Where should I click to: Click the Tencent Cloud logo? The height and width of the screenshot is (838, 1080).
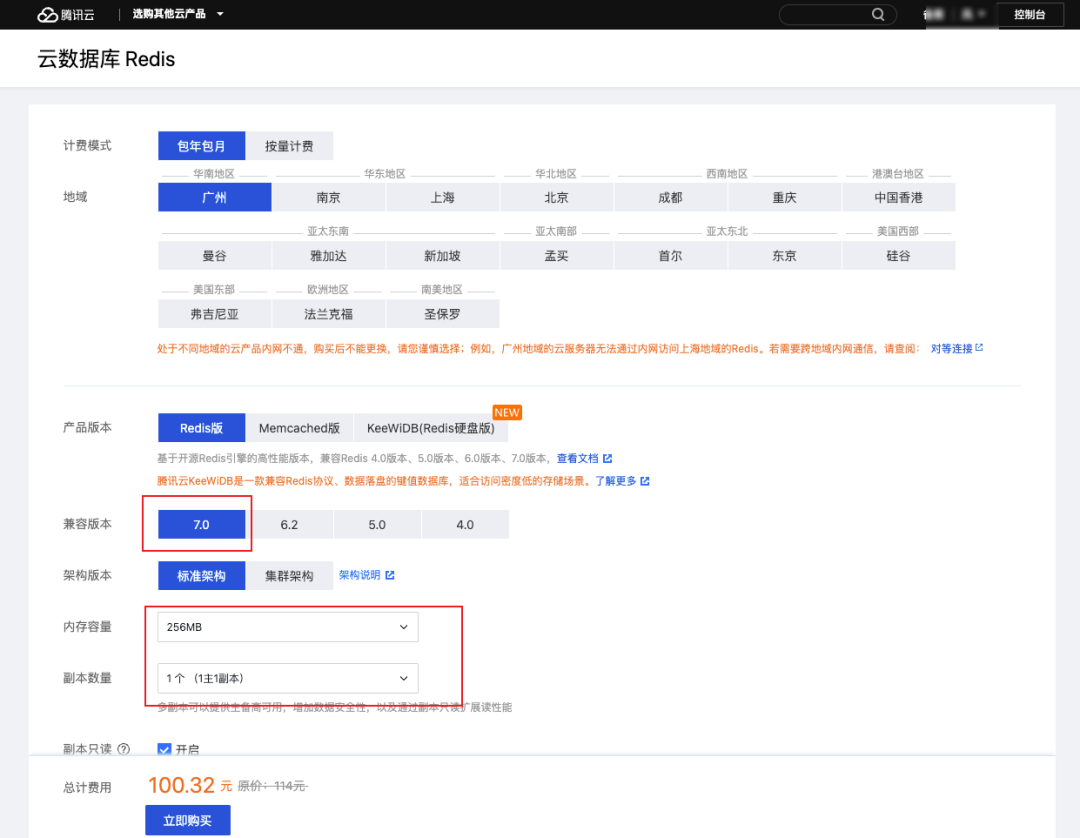65,14
